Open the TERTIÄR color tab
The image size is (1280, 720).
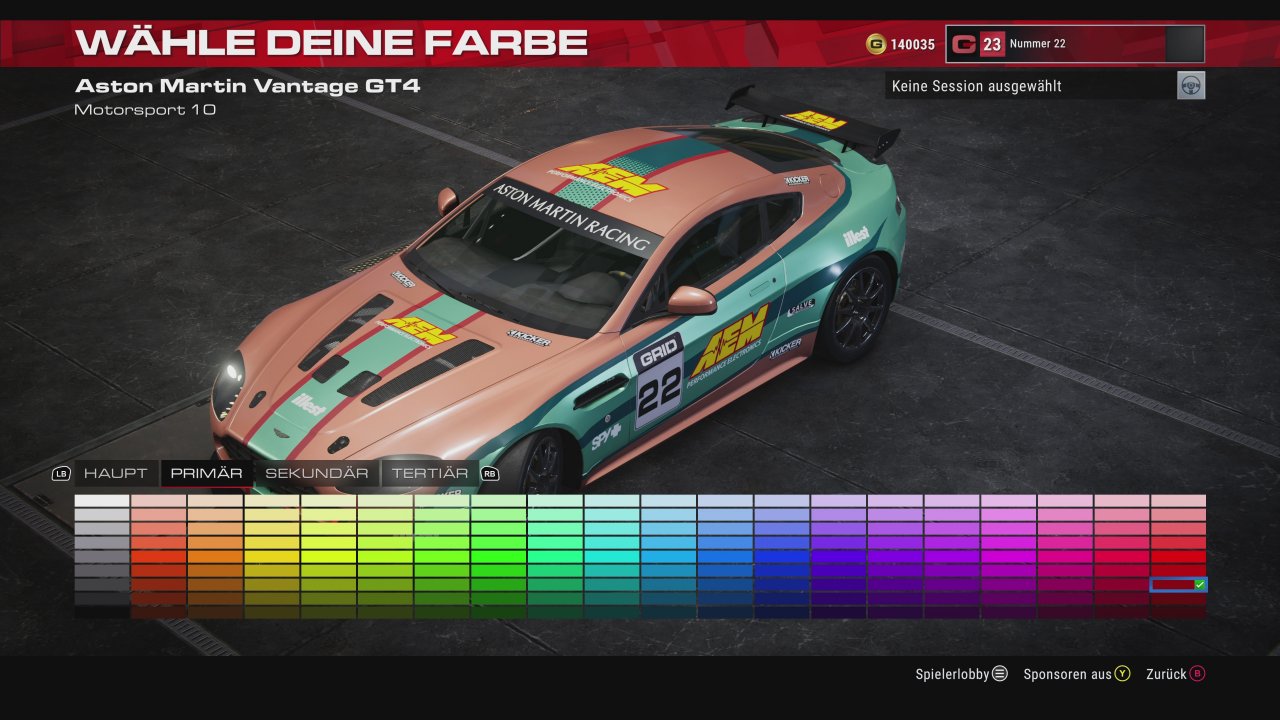coord(430,473)
